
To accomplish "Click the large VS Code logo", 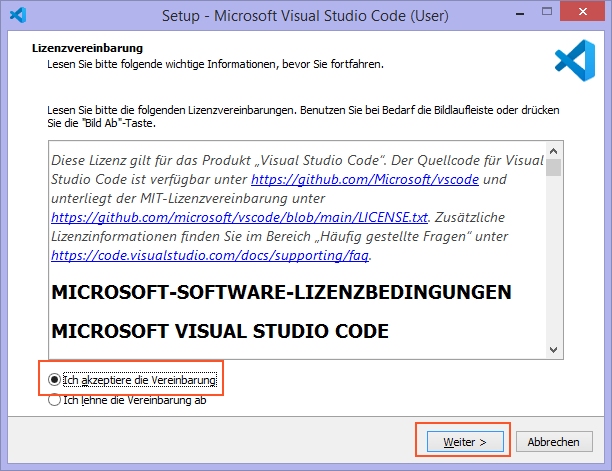I will (575, 60).
